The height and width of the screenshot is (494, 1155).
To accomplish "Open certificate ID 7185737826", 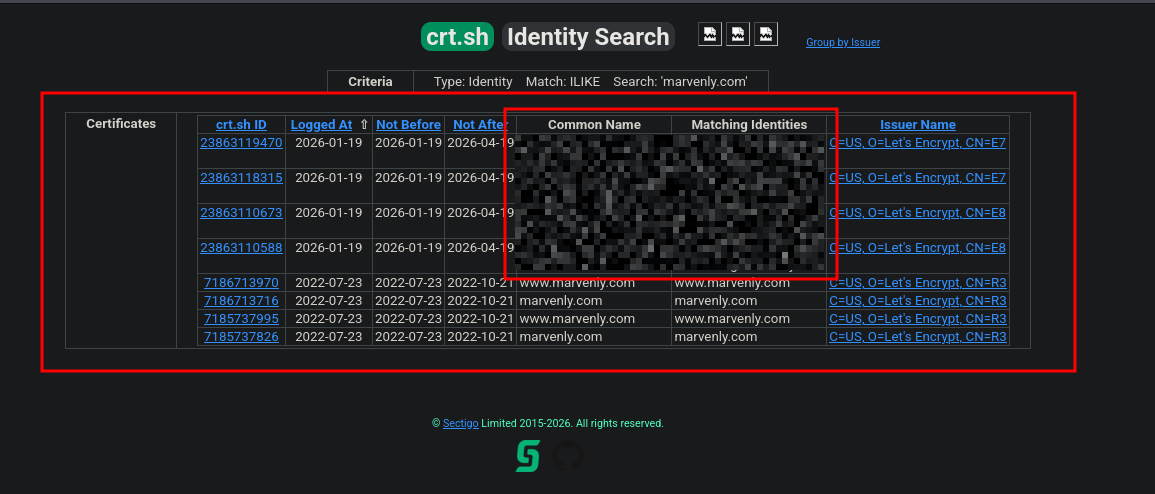I will coord(241,337).
